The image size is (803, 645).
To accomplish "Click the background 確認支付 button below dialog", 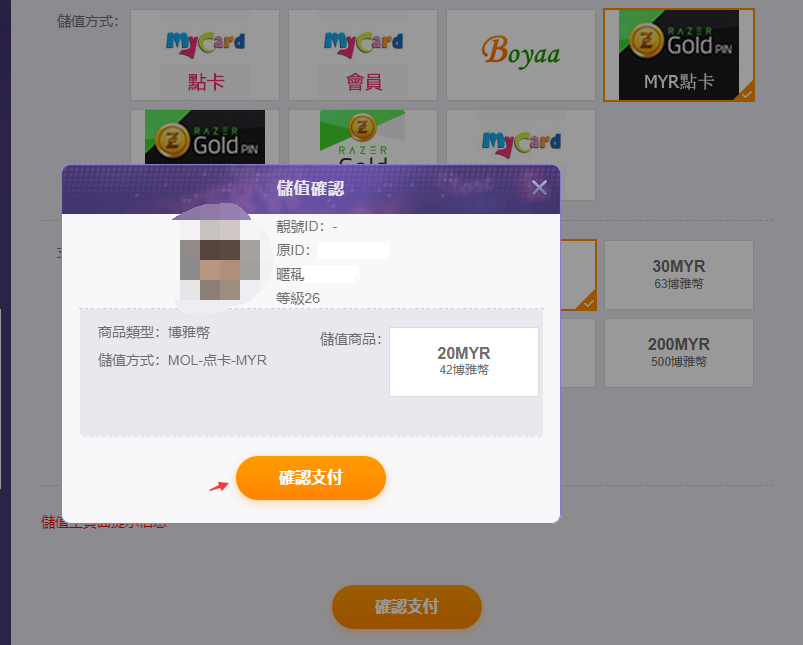I will point(407,607).
